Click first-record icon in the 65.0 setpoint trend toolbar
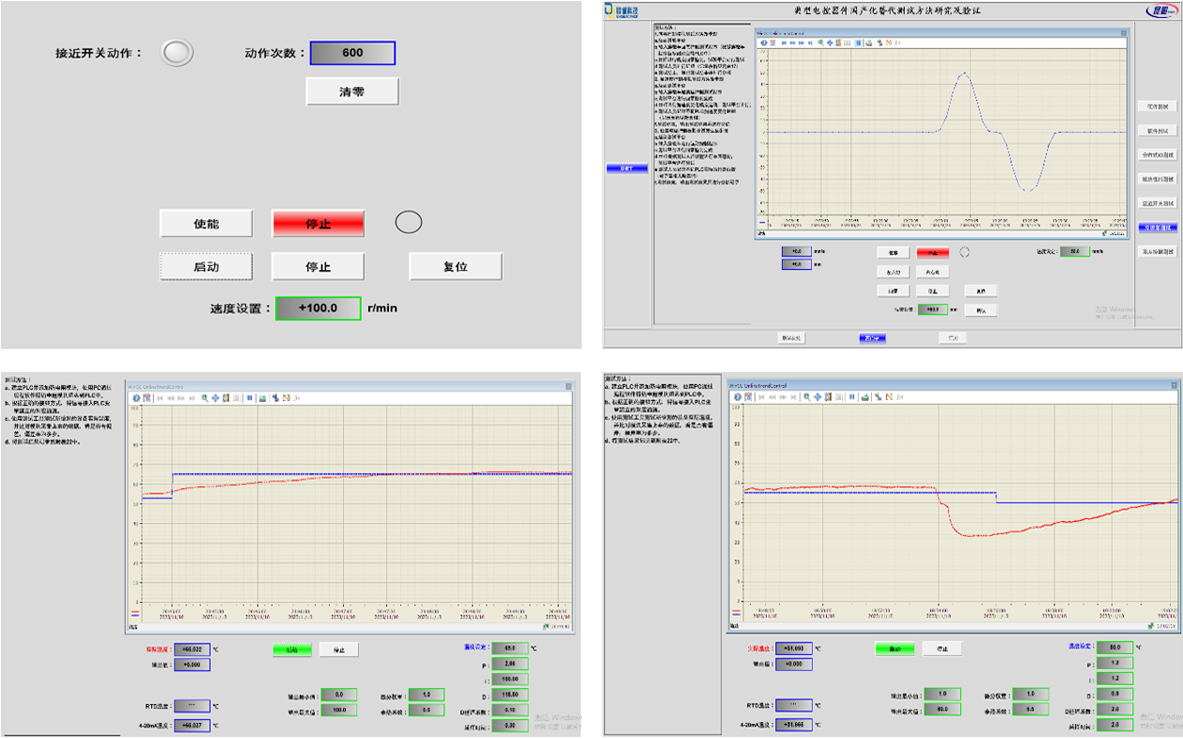1183x739 pixels. (x=161, y=397)
